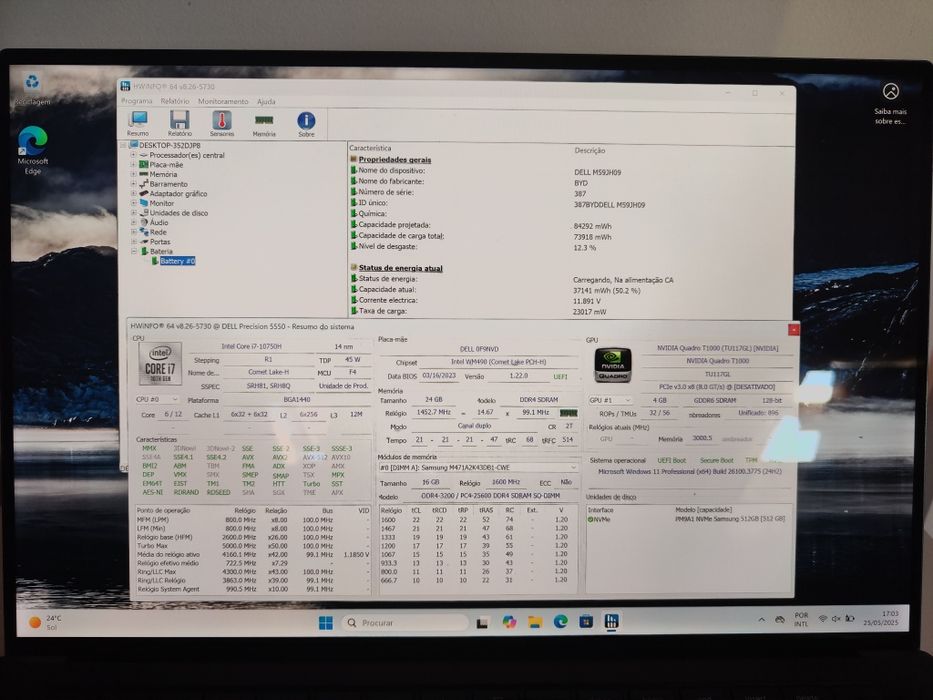Open the Memória toolbar icon
Image resolution: width=933 pixels, height=700 pixels.
(264, 124)
